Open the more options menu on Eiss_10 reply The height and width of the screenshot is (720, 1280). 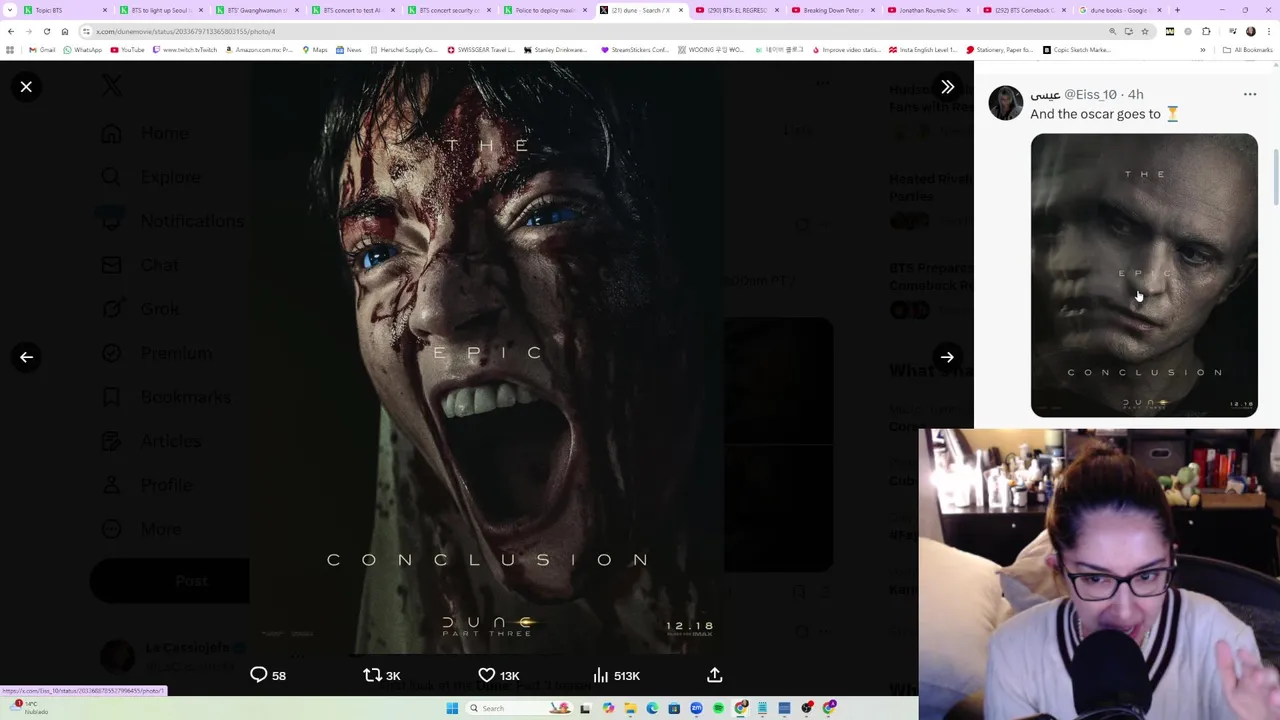pyautogui.click(x=1249, y=94)
